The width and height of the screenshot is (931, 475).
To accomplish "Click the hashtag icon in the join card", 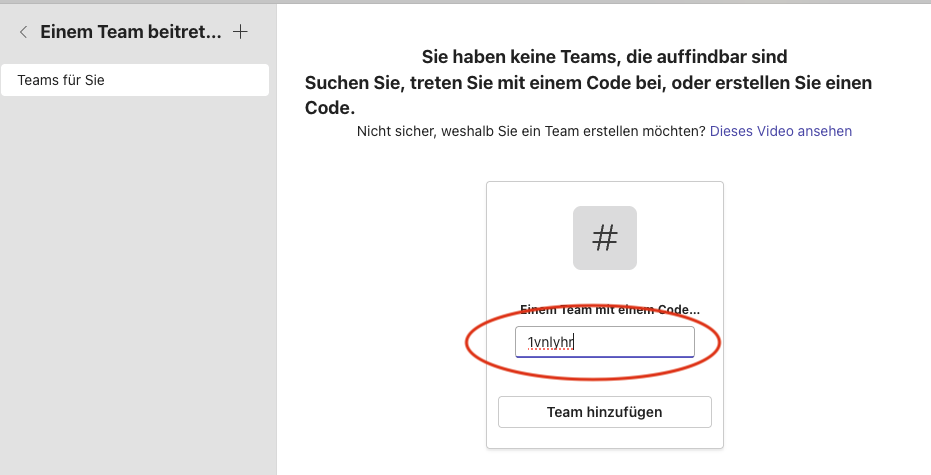I will pos(604,238).
